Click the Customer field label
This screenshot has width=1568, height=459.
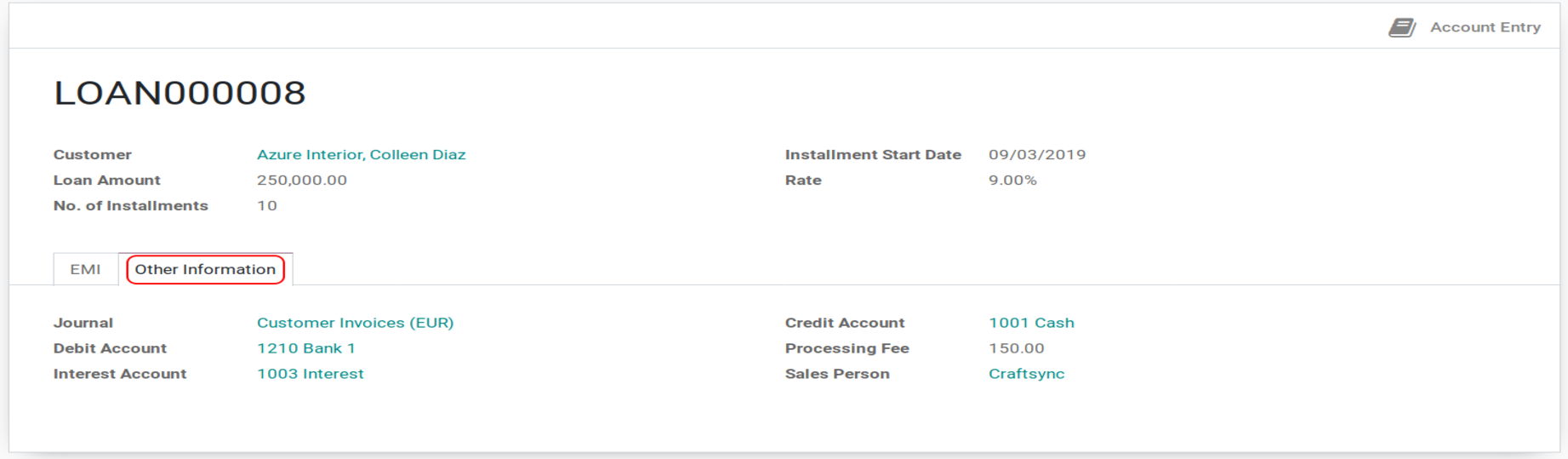(92, 155)
